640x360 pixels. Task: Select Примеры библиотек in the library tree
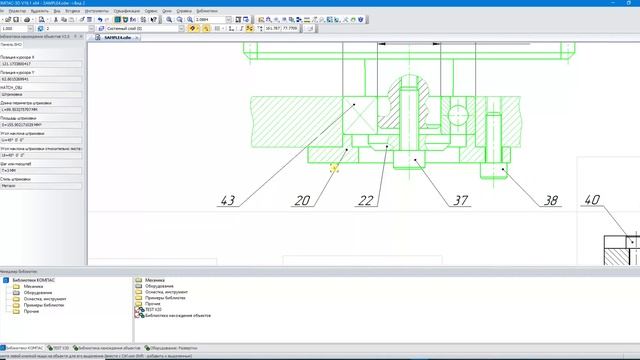point(44,305)
